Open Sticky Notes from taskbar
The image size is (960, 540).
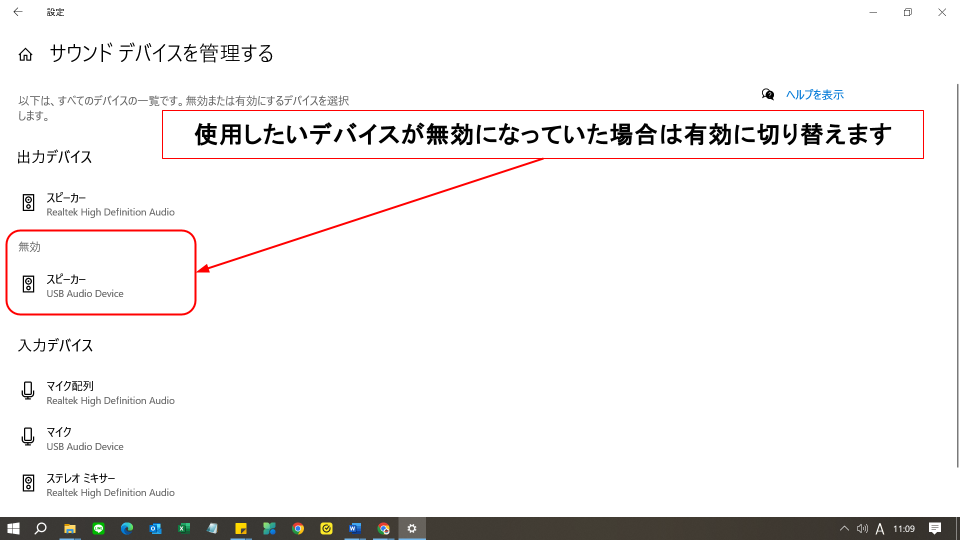[241, 528]
